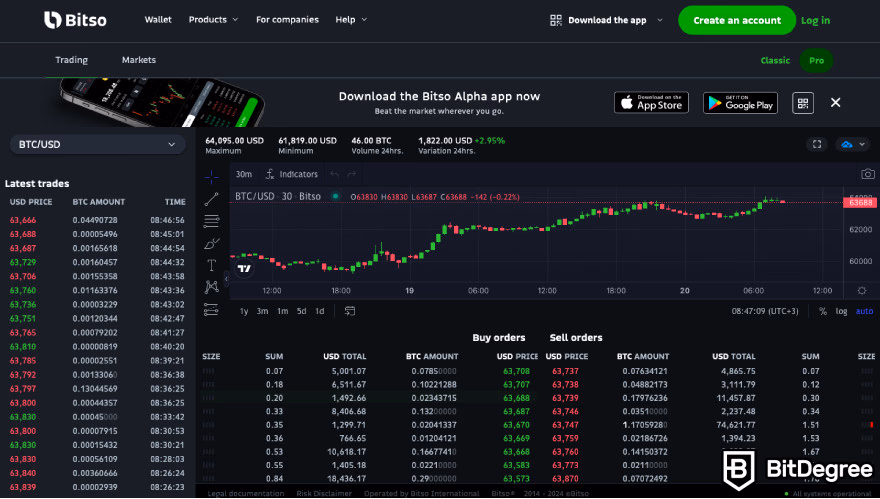Expand the Help menu
Viewport: 880px width, 499px height.
pyautogui.click(x=351, y=20)
